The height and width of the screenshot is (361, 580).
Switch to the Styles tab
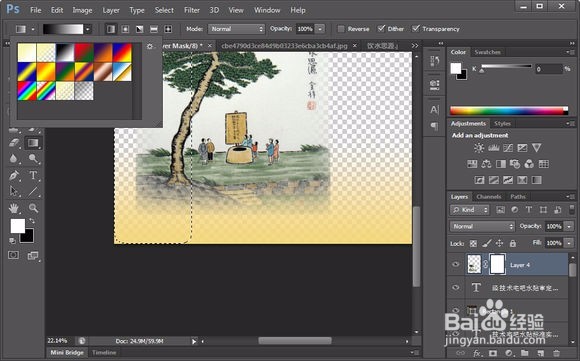click(502, 123)
